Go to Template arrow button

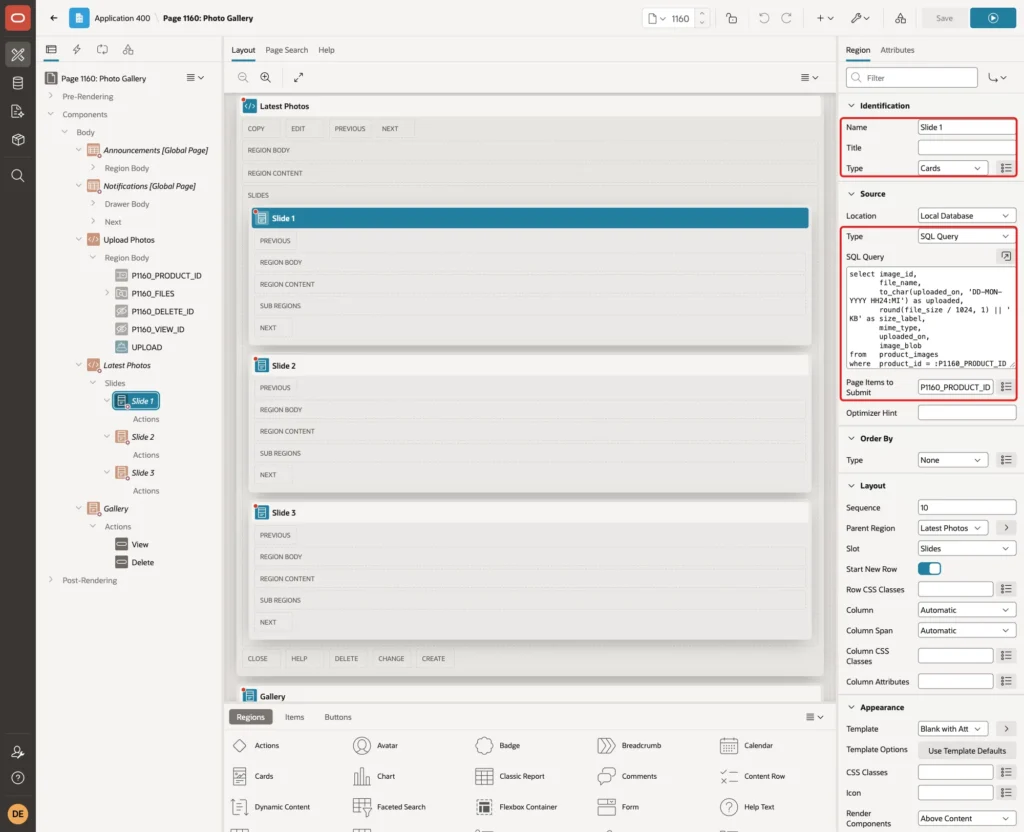point(1006,729)
